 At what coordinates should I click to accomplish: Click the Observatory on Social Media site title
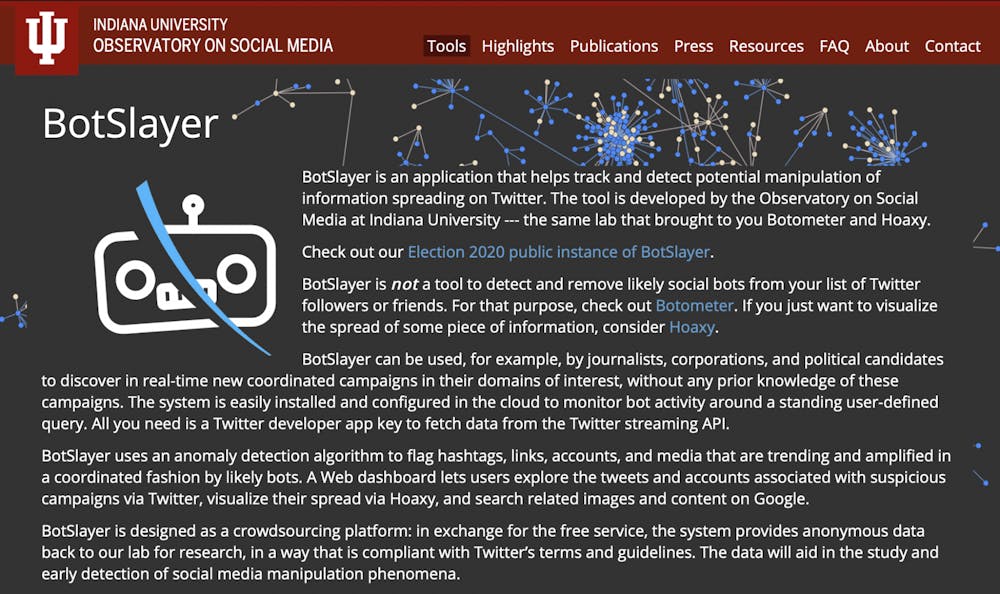tap(213, 45)
